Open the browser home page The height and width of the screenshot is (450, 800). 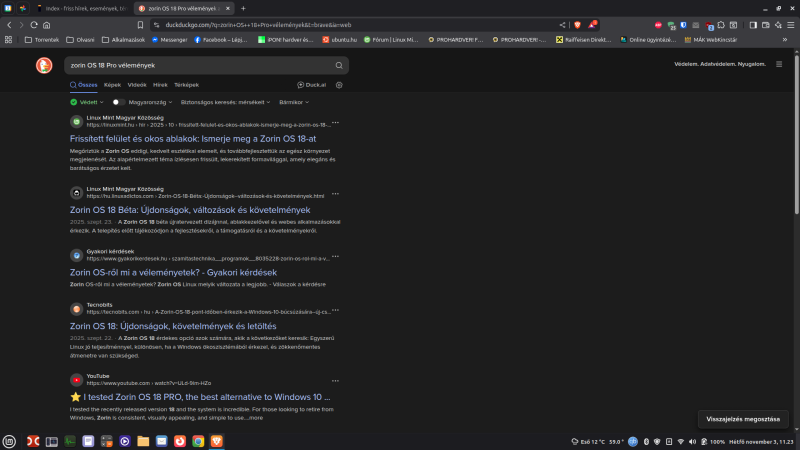coord(46,24)
